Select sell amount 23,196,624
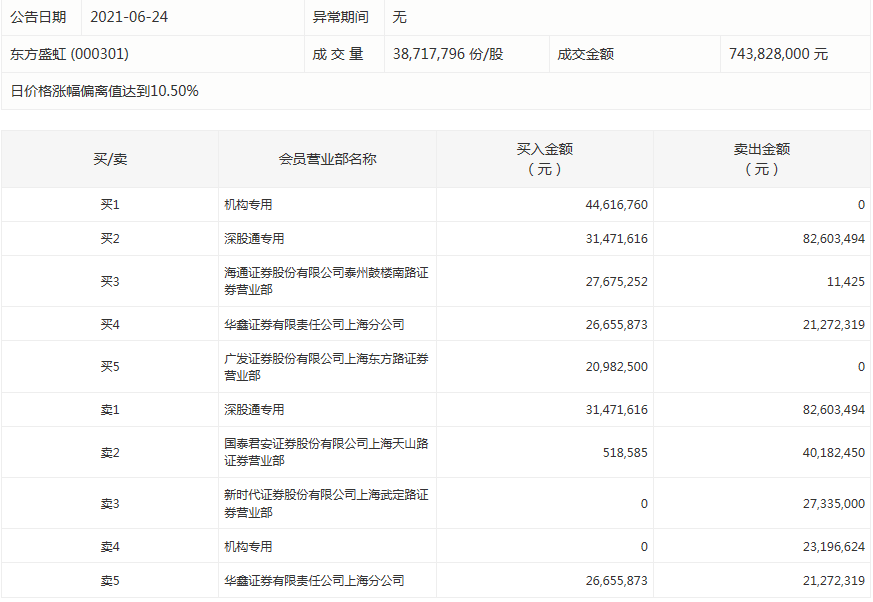This screenshot has height=602, width=873. [x=833, y=547]
